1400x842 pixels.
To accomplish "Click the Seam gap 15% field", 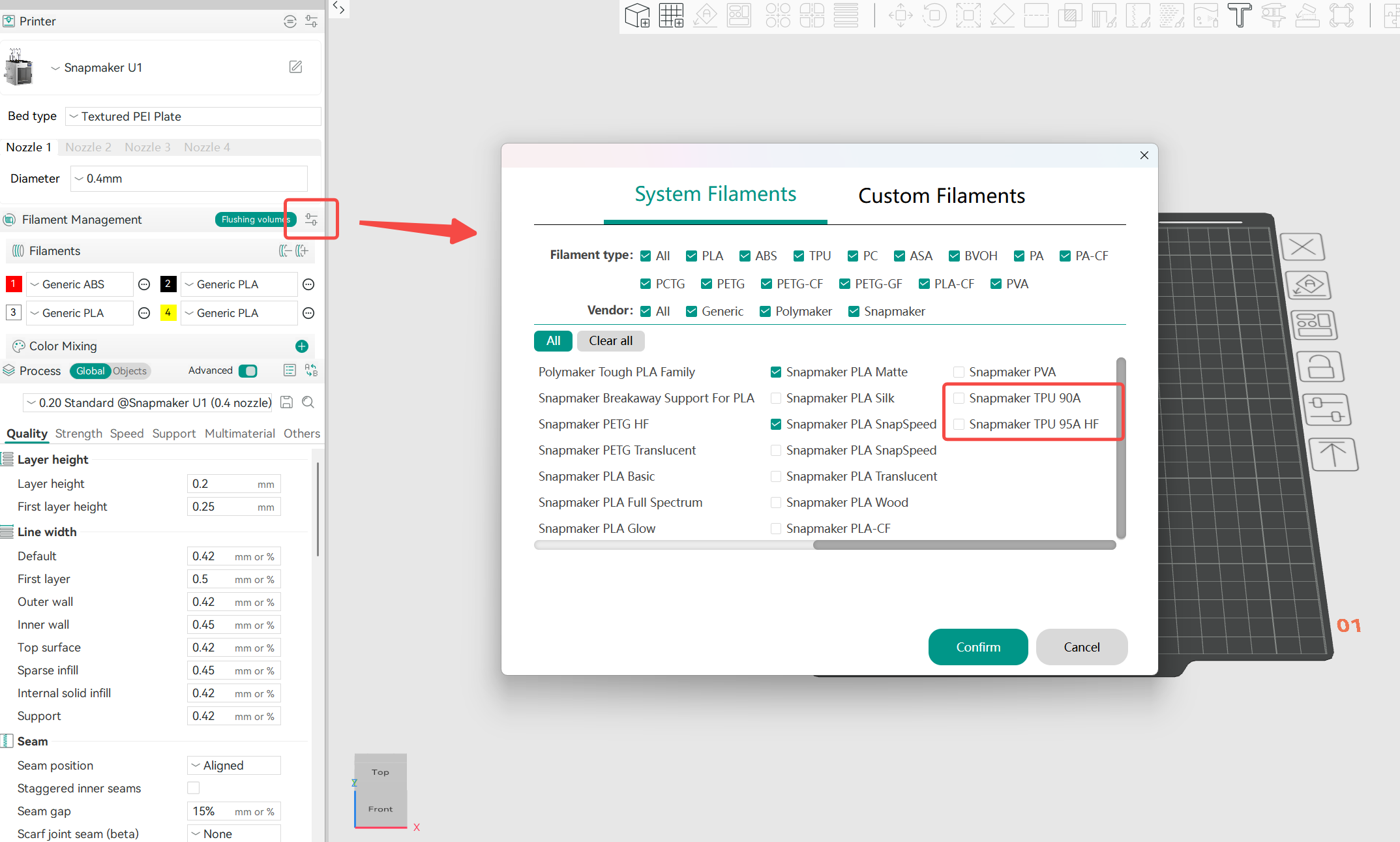I will click(233, 811).
